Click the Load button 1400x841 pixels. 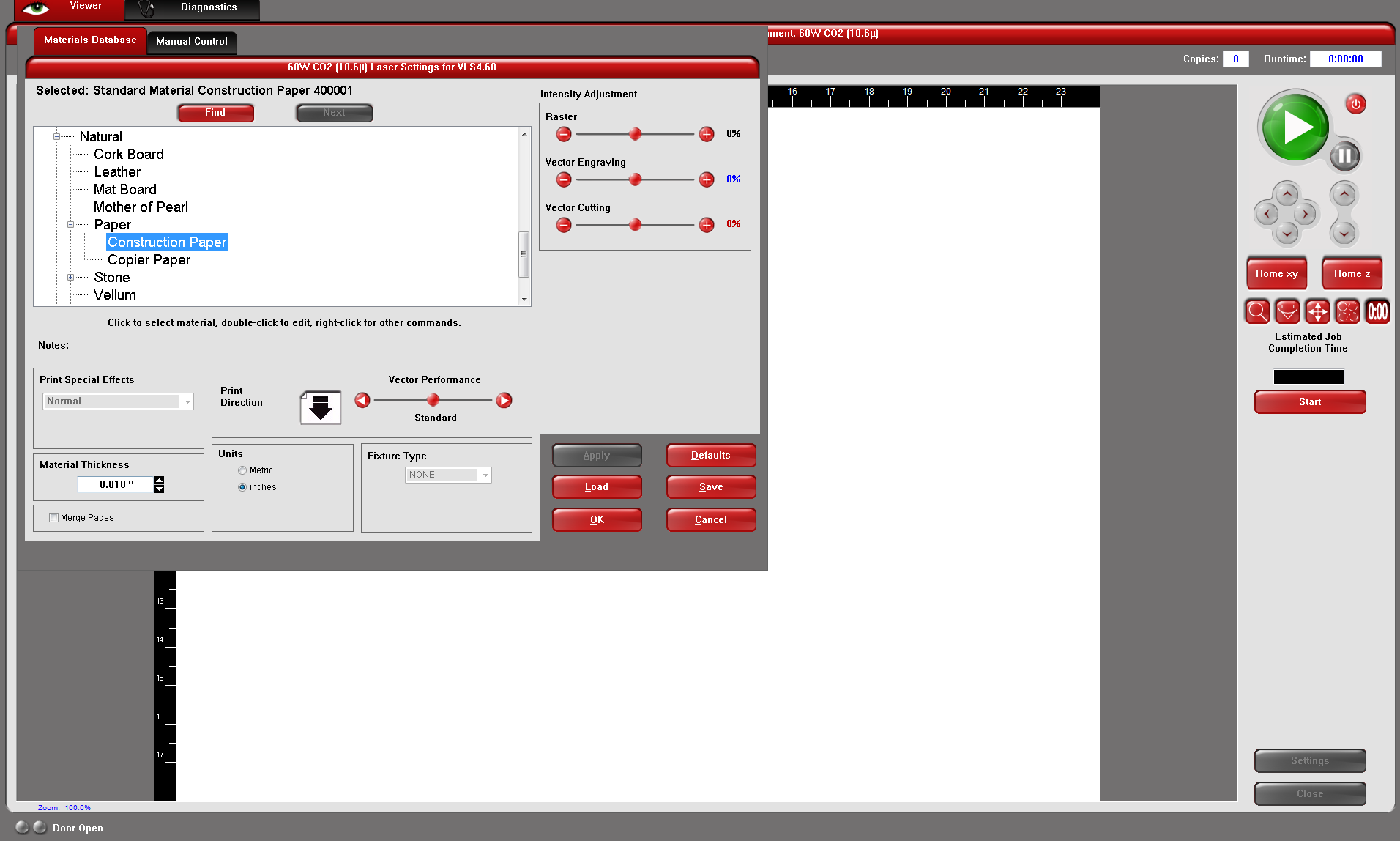click(597, 487)
